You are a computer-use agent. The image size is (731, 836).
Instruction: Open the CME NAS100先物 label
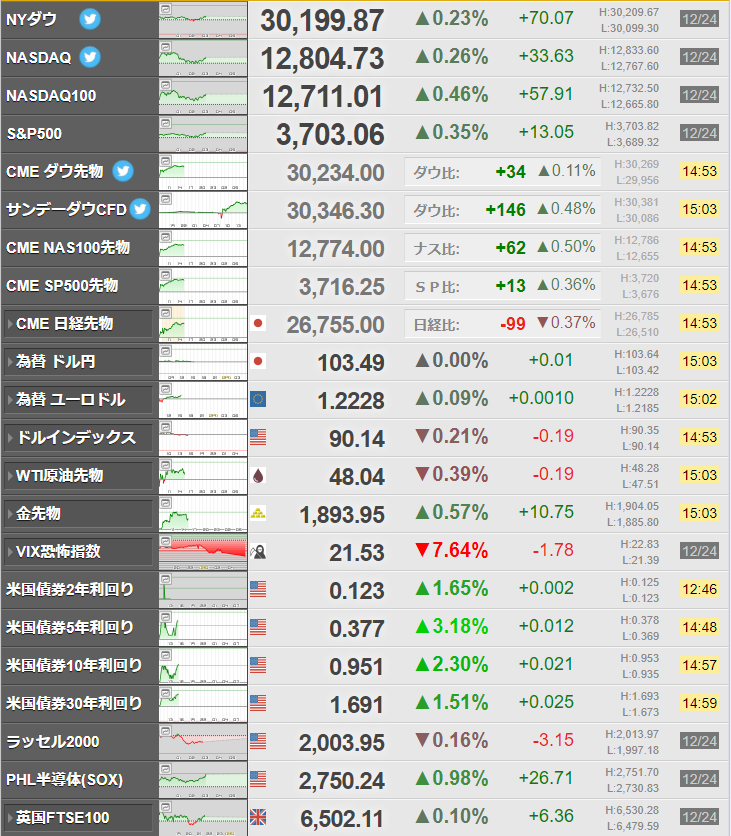click(68, 247)
